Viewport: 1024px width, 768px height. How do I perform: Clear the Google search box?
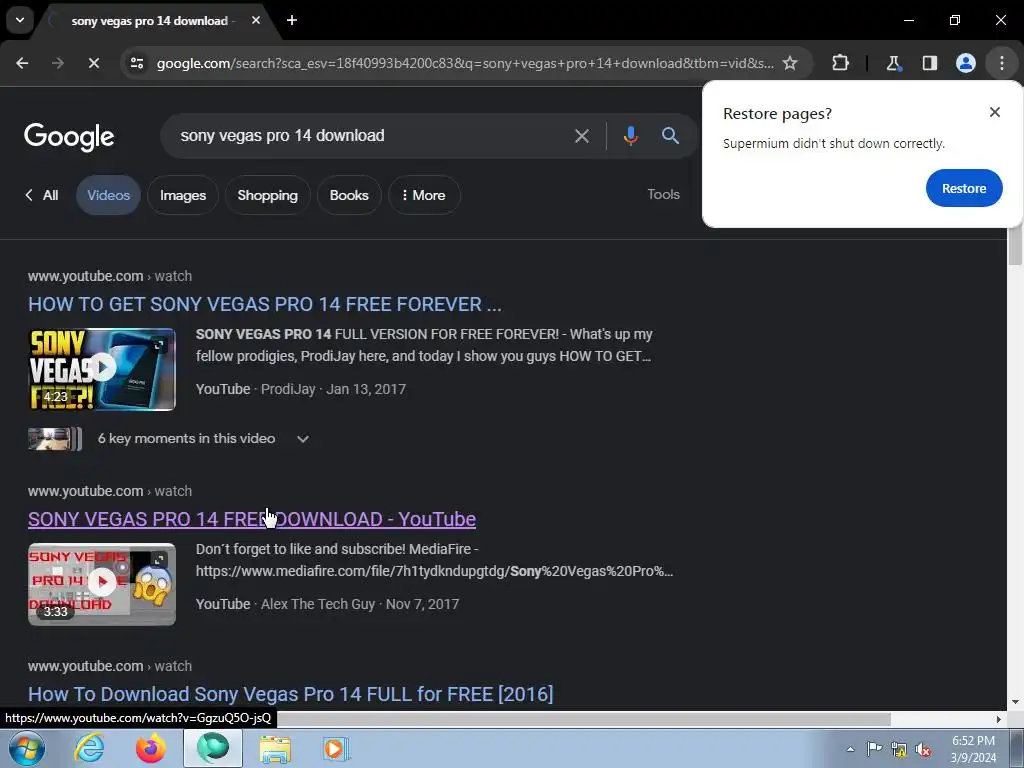(581, 136)
